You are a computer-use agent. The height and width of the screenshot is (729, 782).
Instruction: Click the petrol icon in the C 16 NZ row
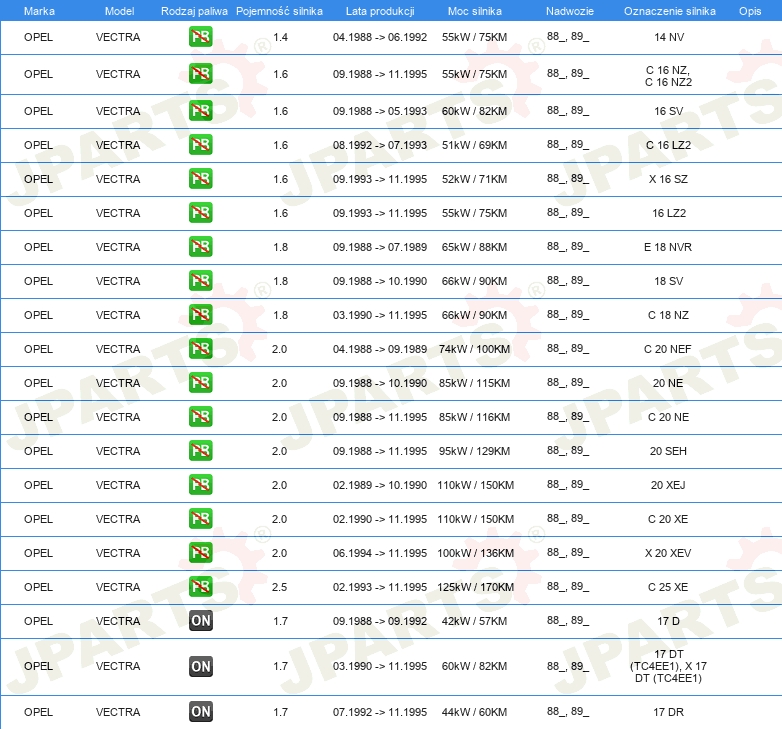click(x=200, y=74)
